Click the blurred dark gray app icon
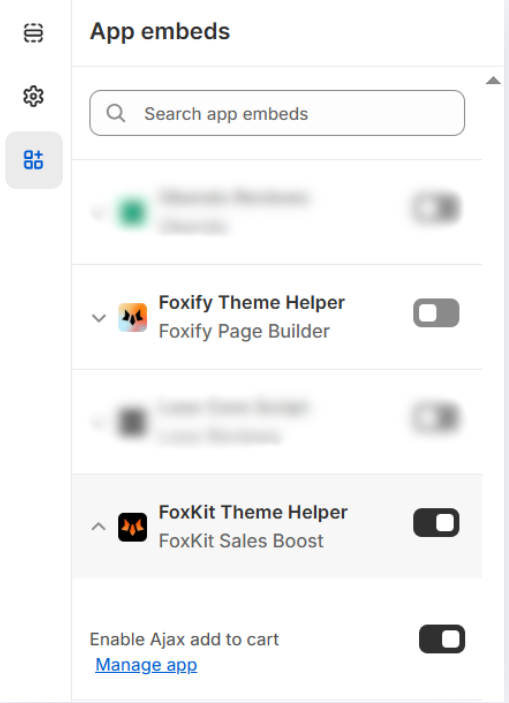Viewport: 509px width, 703px height. coord(132,422)
